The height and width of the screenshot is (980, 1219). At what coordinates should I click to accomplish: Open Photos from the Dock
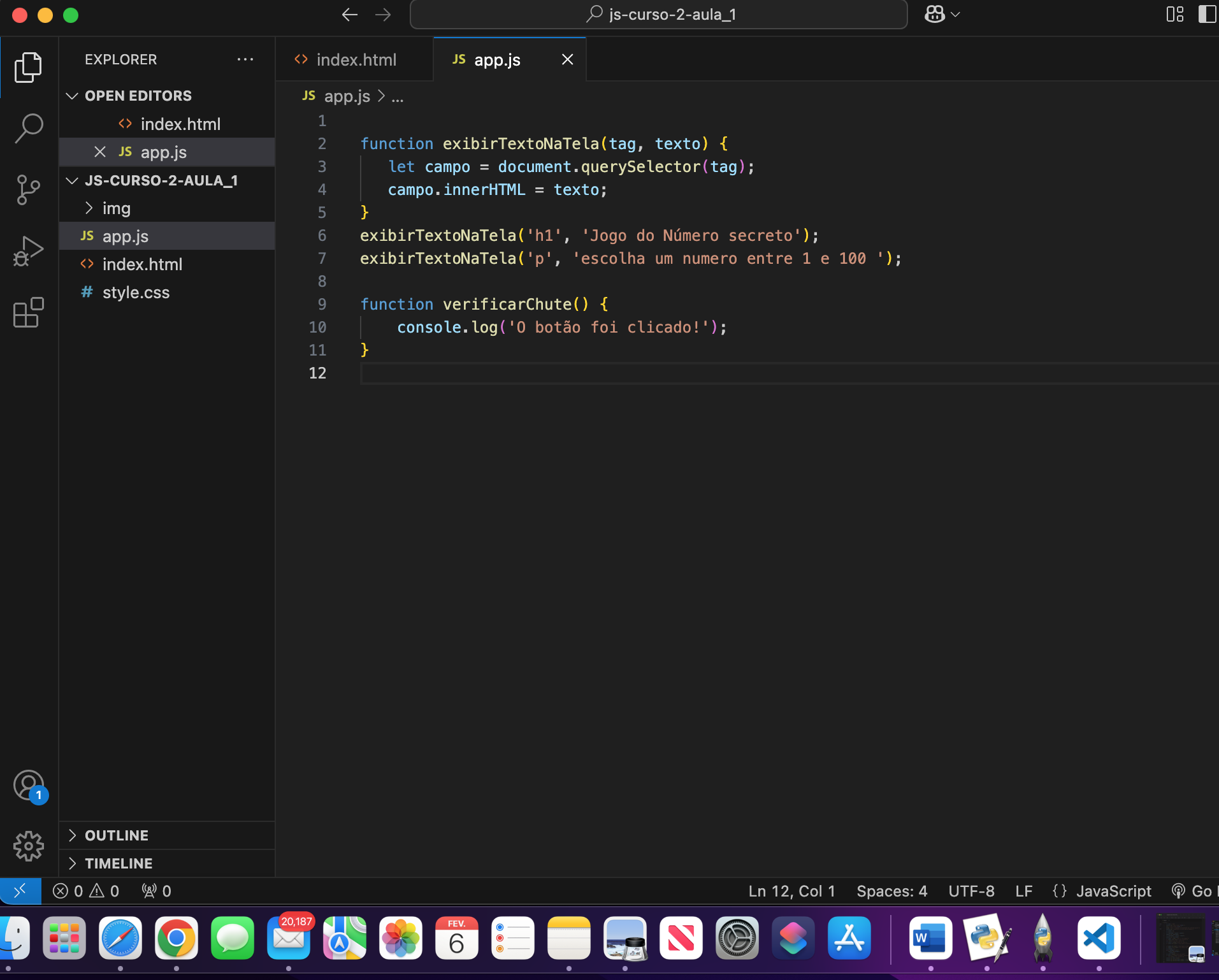[401, 938]
